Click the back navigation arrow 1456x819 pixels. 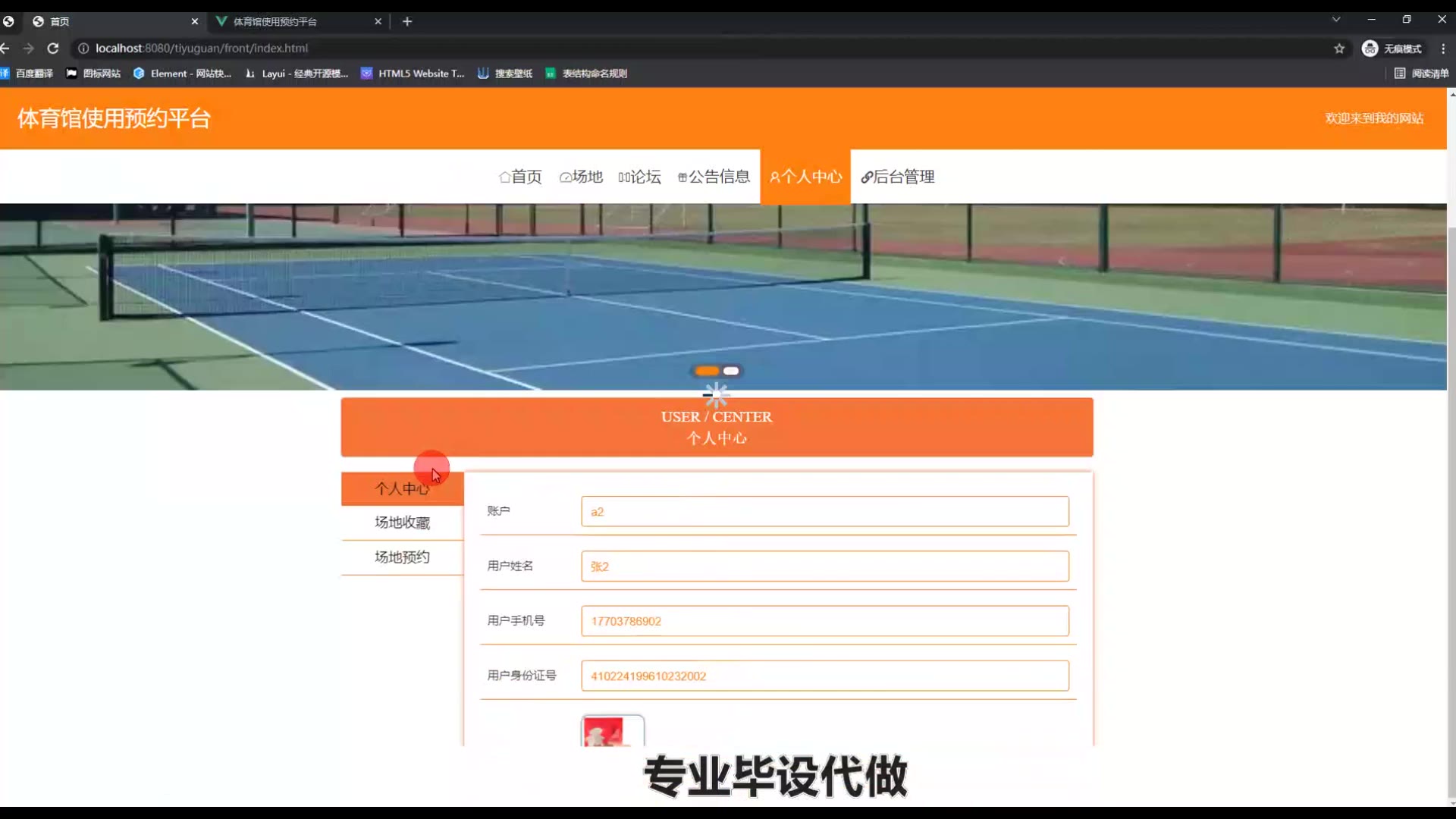point(5,49)
